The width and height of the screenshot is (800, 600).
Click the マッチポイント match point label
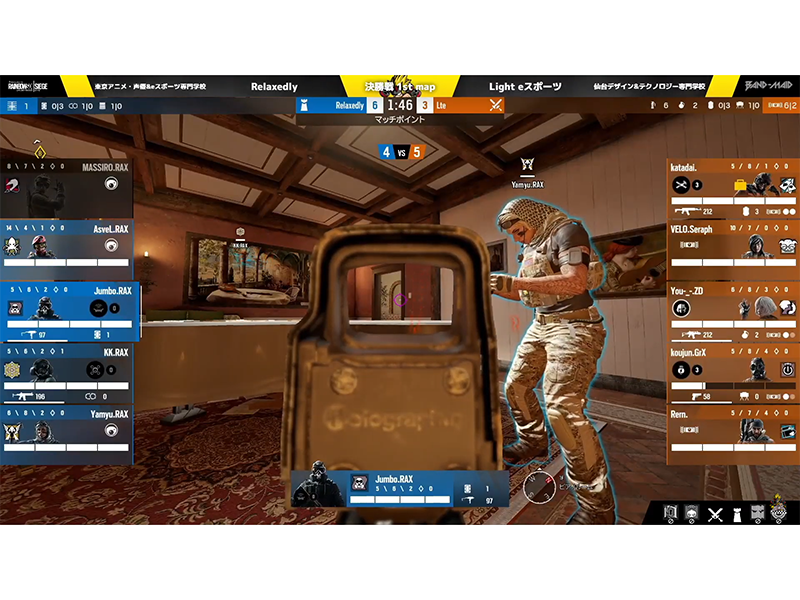[399, 119]
